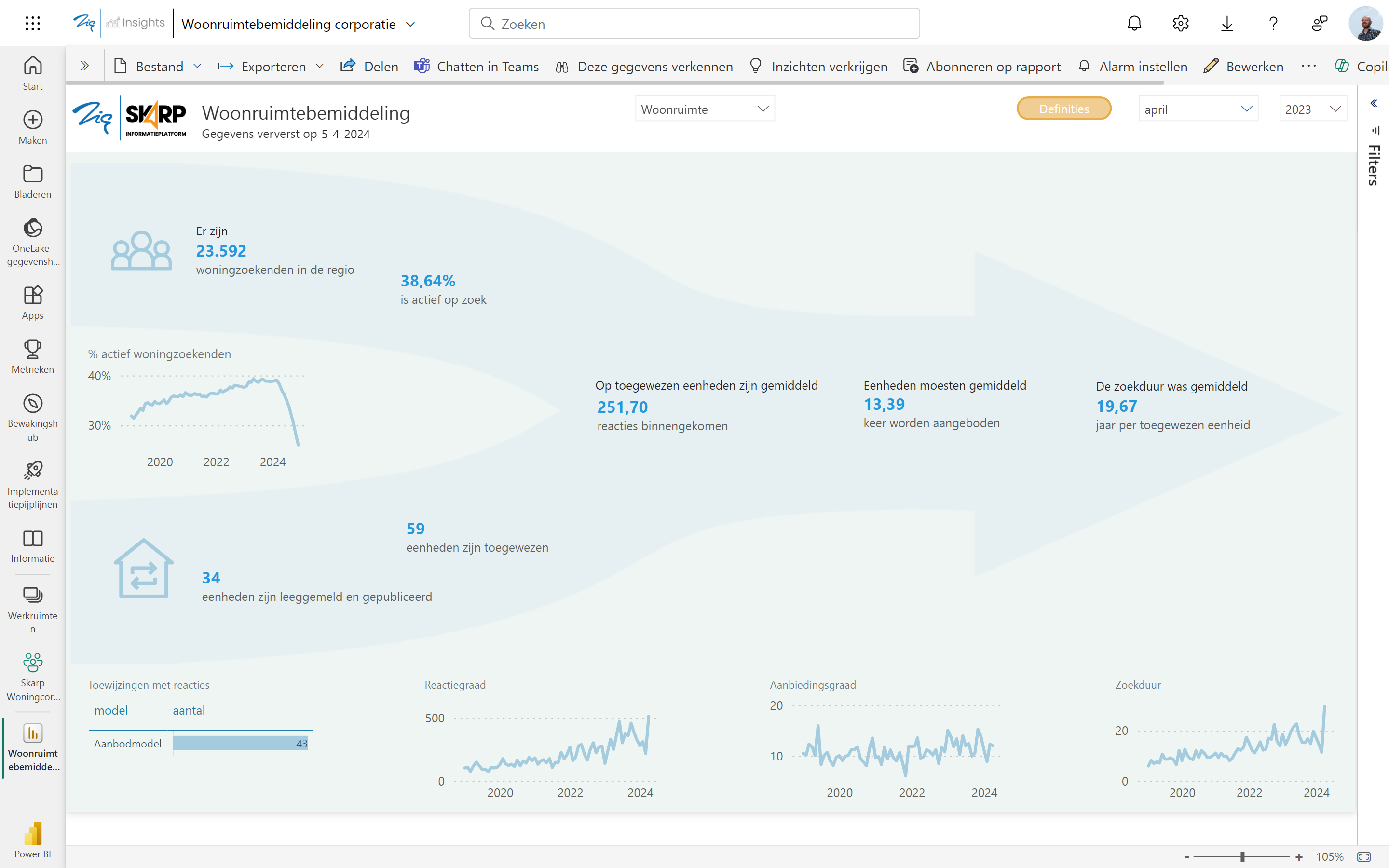This screenshot has height=868, width=1389.
Task: Click the Definities button
Action: click(x=1063, y=109)
